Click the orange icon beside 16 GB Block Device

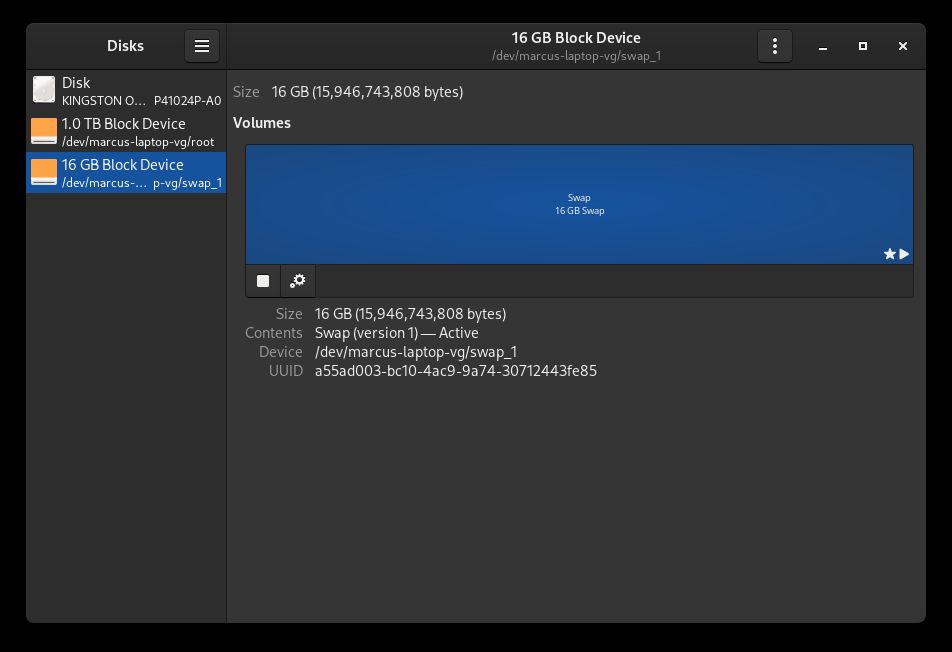[x=44, y=172]
